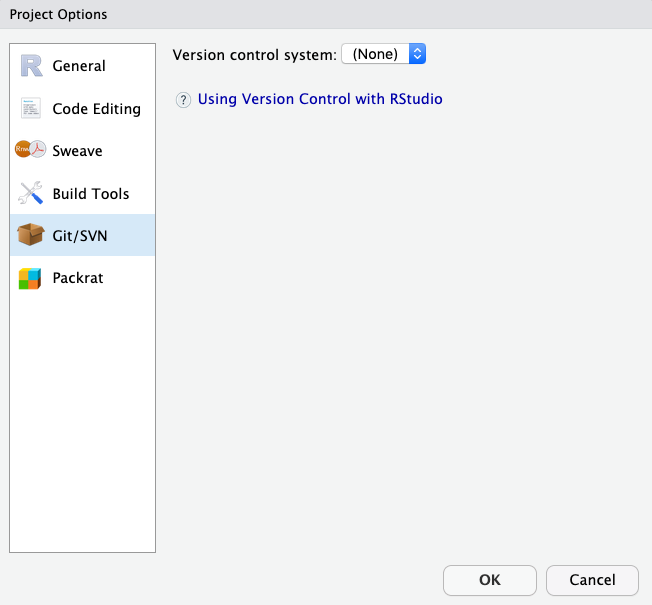
Task: Click the Packrat colored cubes icon
Action: click(x=30, y=278)
